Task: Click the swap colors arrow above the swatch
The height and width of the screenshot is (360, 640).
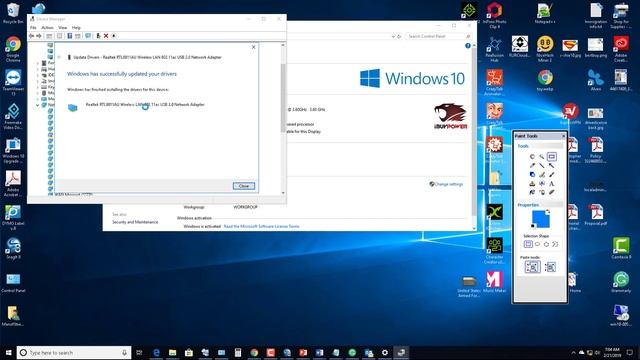Action: tap(548, 212)
